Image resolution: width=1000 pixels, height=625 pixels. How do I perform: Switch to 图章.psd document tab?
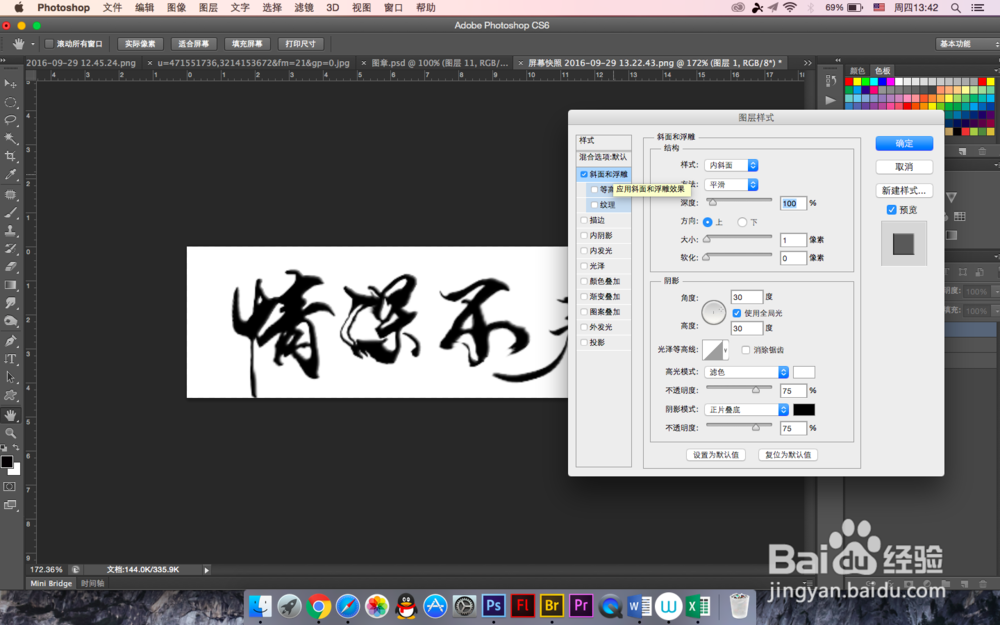tap(439, 62)
